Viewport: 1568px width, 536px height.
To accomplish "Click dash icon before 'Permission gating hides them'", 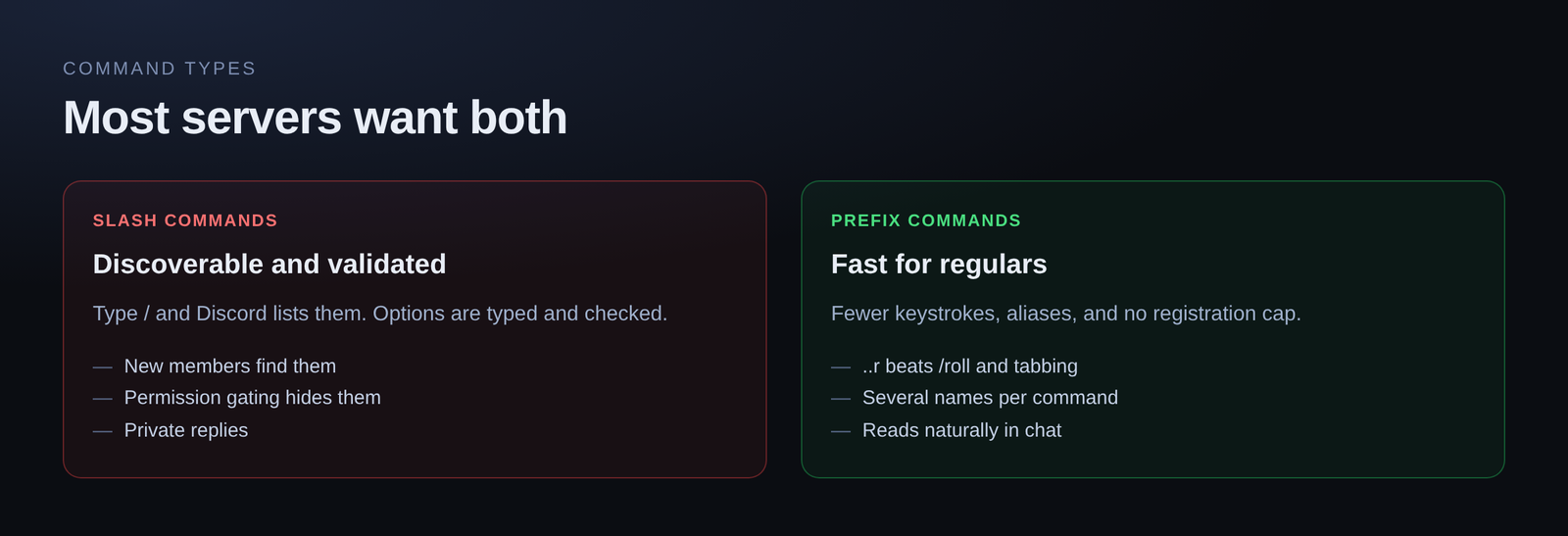I will 103,399.
